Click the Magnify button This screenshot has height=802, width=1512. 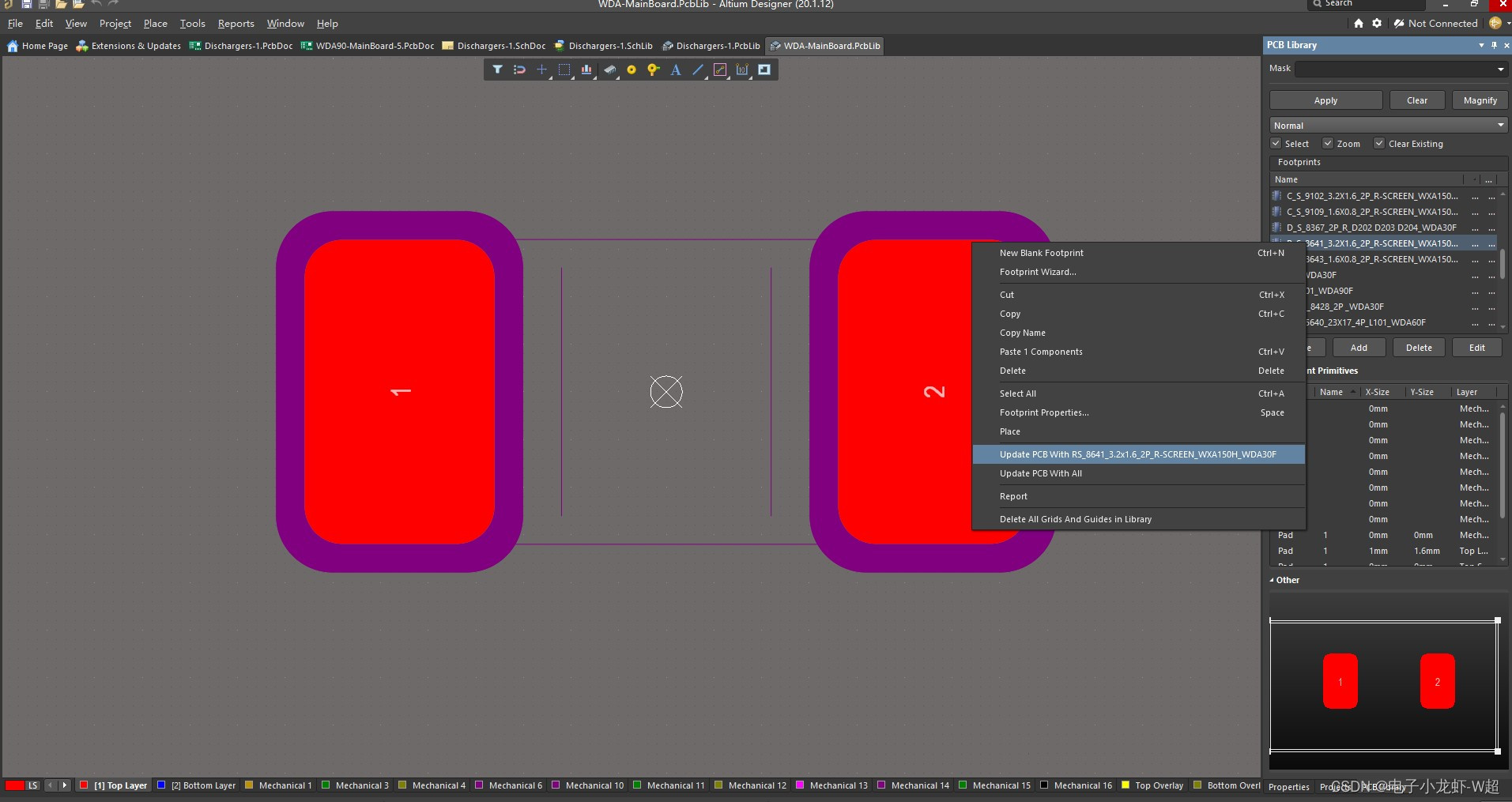click(1480, 100)
